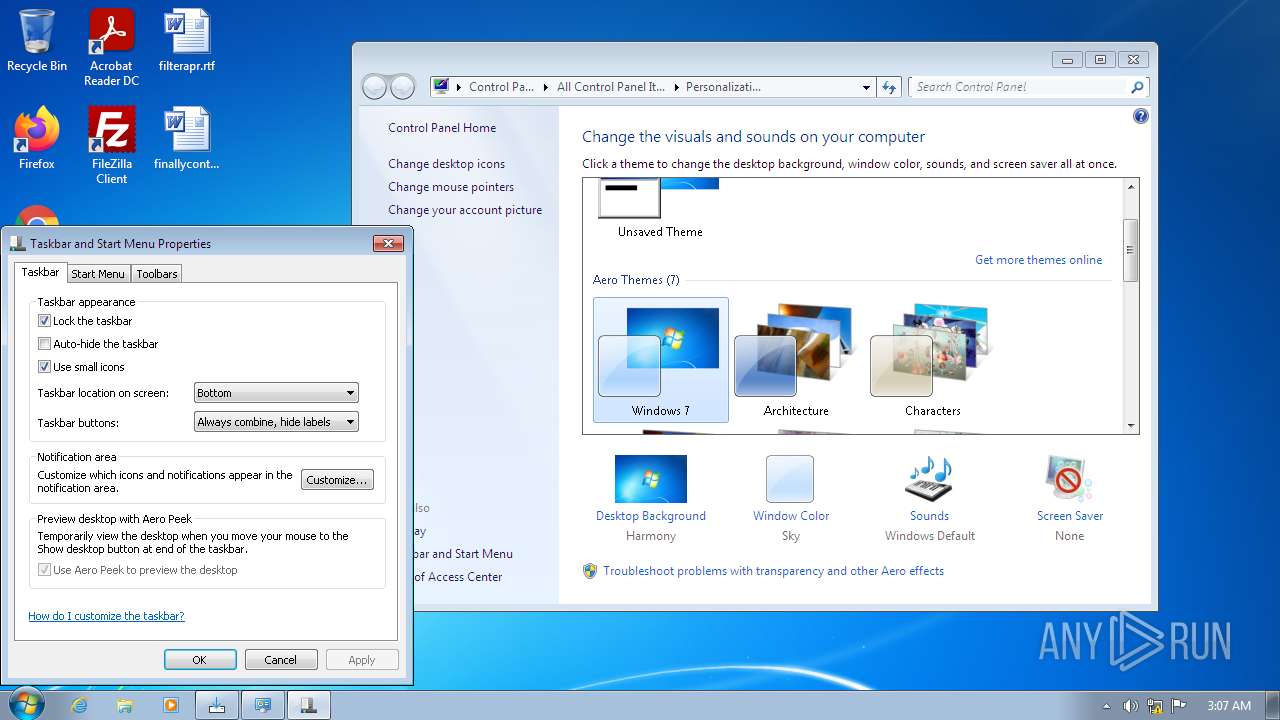
Task: Expand the Control Pa... breadcrumb arrow
Action: tap(547, 87)
